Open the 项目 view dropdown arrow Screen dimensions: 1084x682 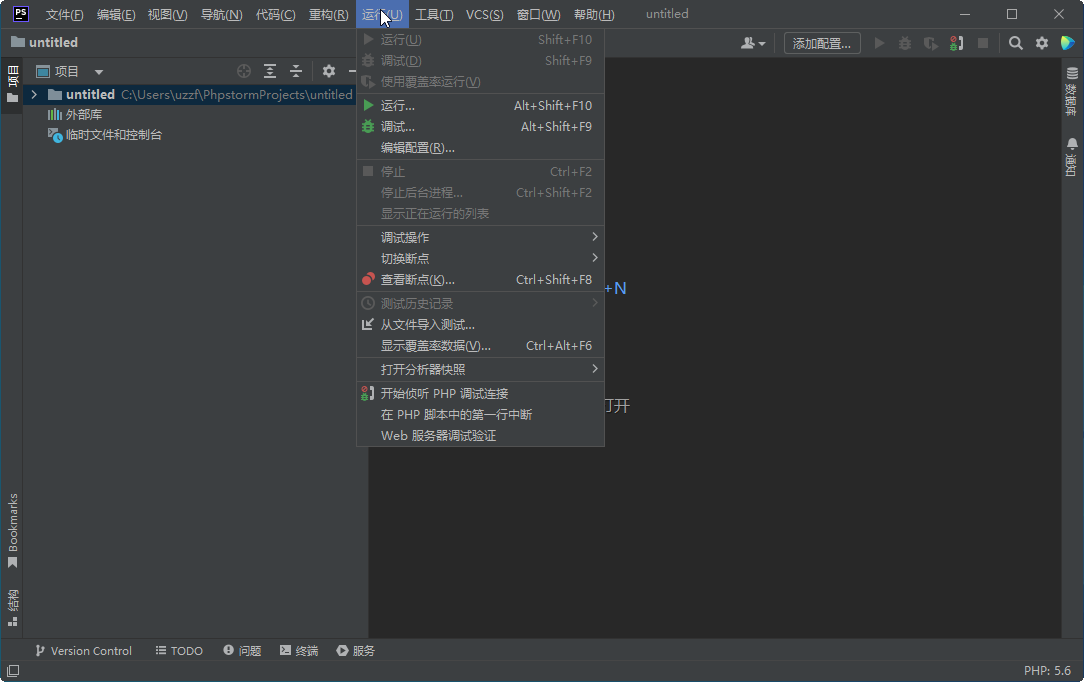coord(99,72)
